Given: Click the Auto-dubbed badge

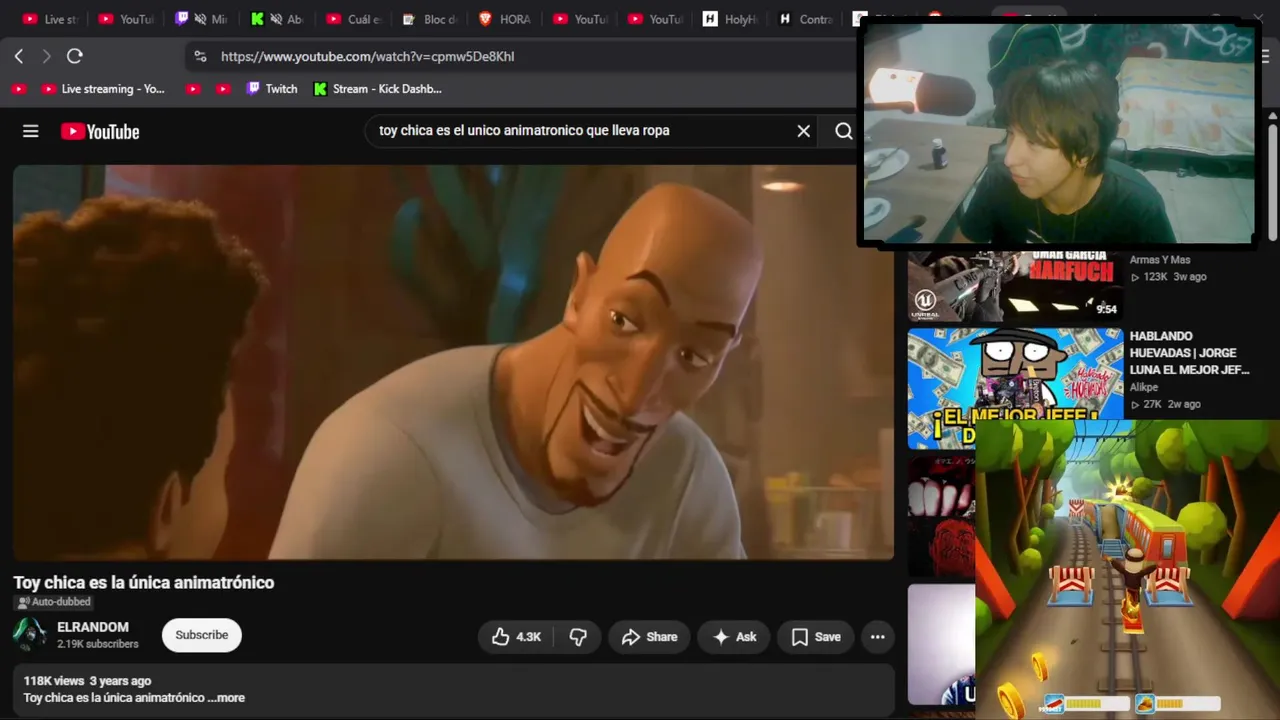Looking at the screenshot, I should click(53, 602).
